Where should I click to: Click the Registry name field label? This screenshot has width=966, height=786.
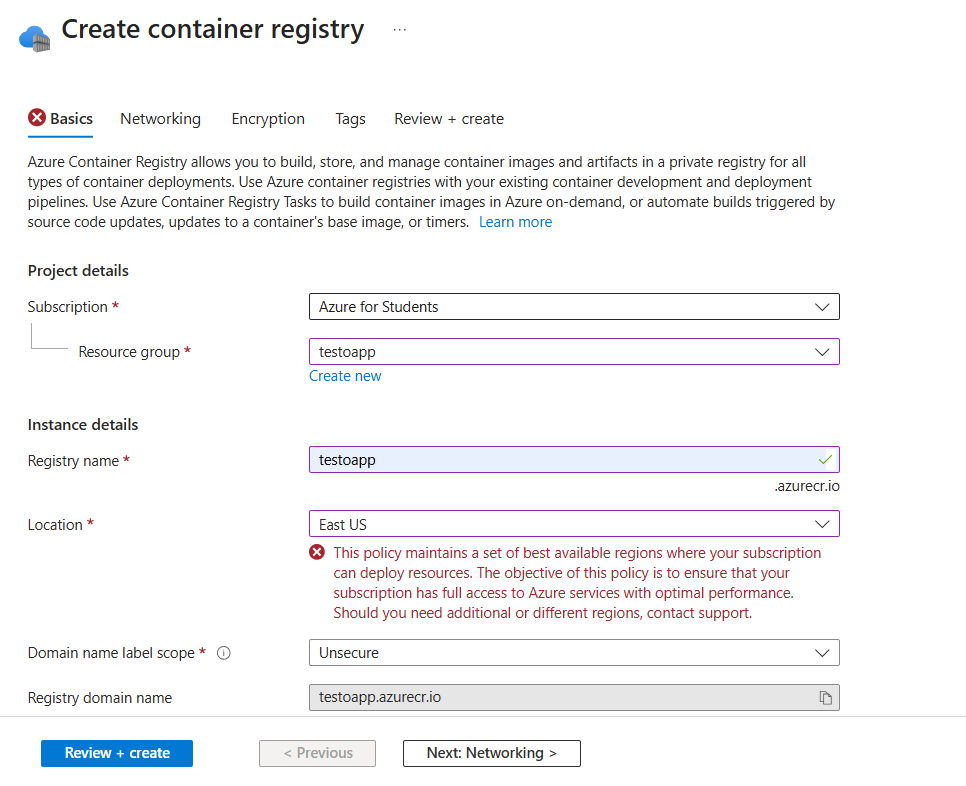pyautogui.click(x=73, y=461)
